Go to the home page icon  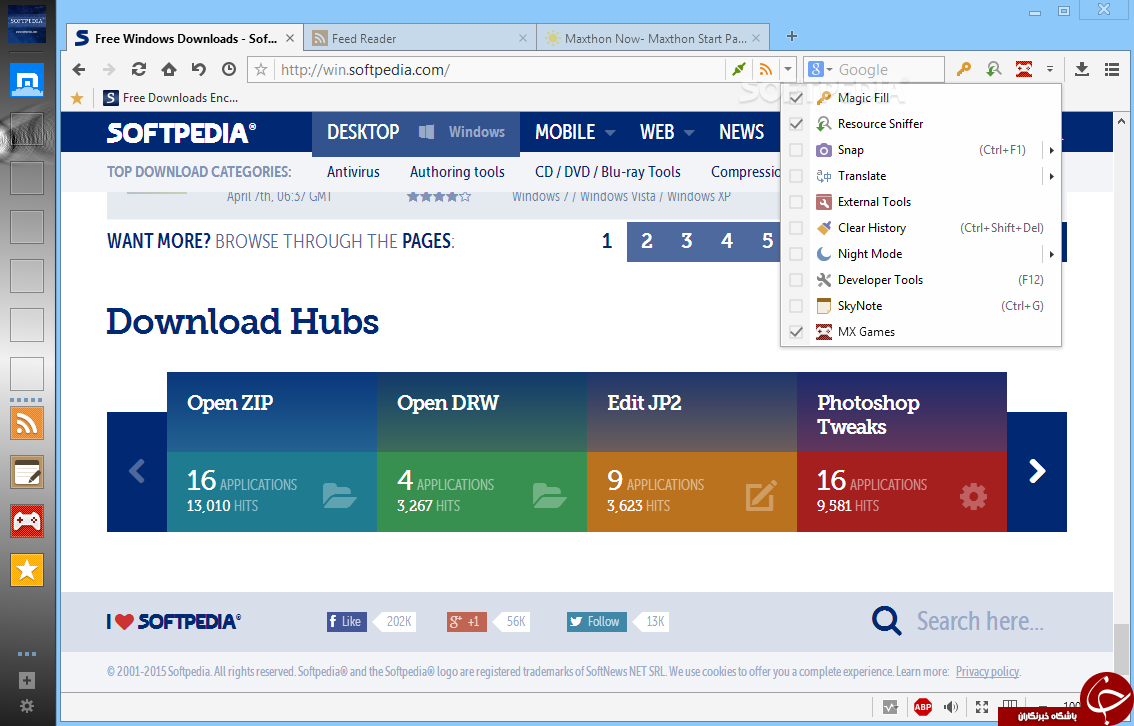(169, 69)
